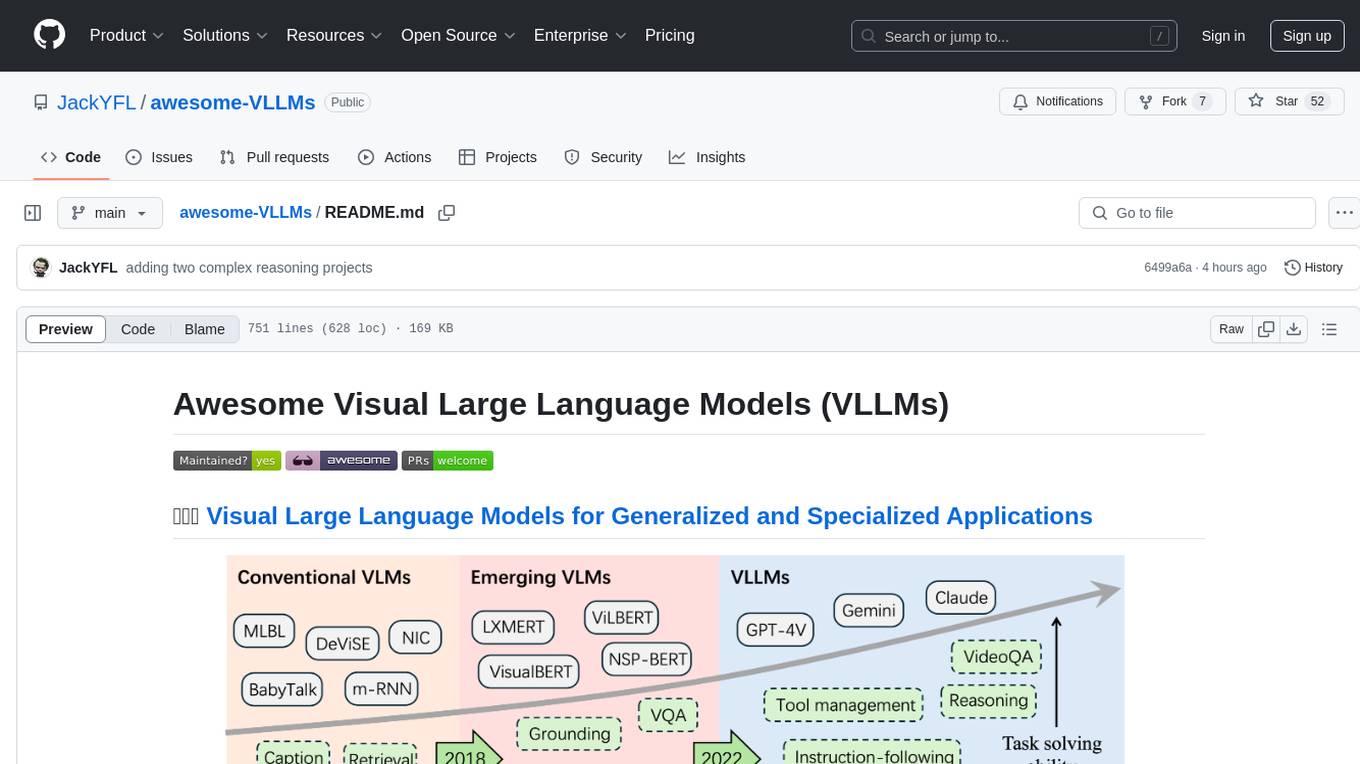This screenshot has height=764, width=1360.
Task: Expand the Product menu
Action: [127, 35]
